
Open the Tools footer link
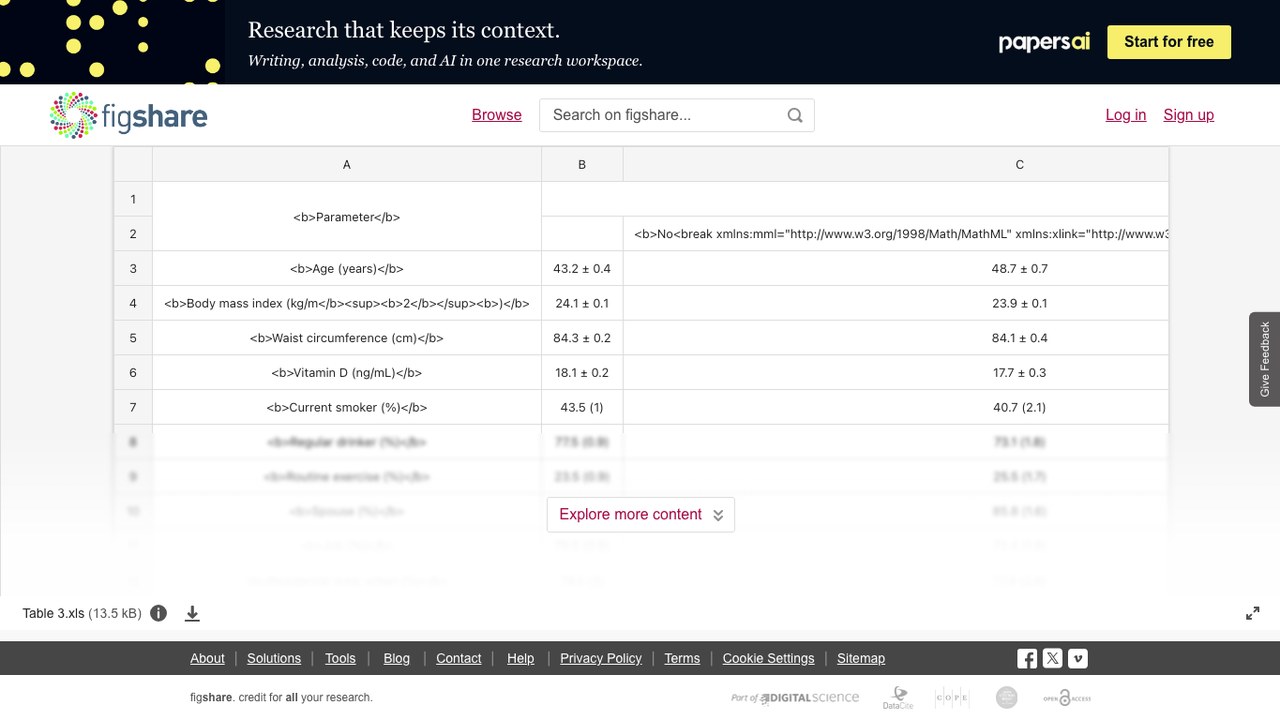click(340, 658)
